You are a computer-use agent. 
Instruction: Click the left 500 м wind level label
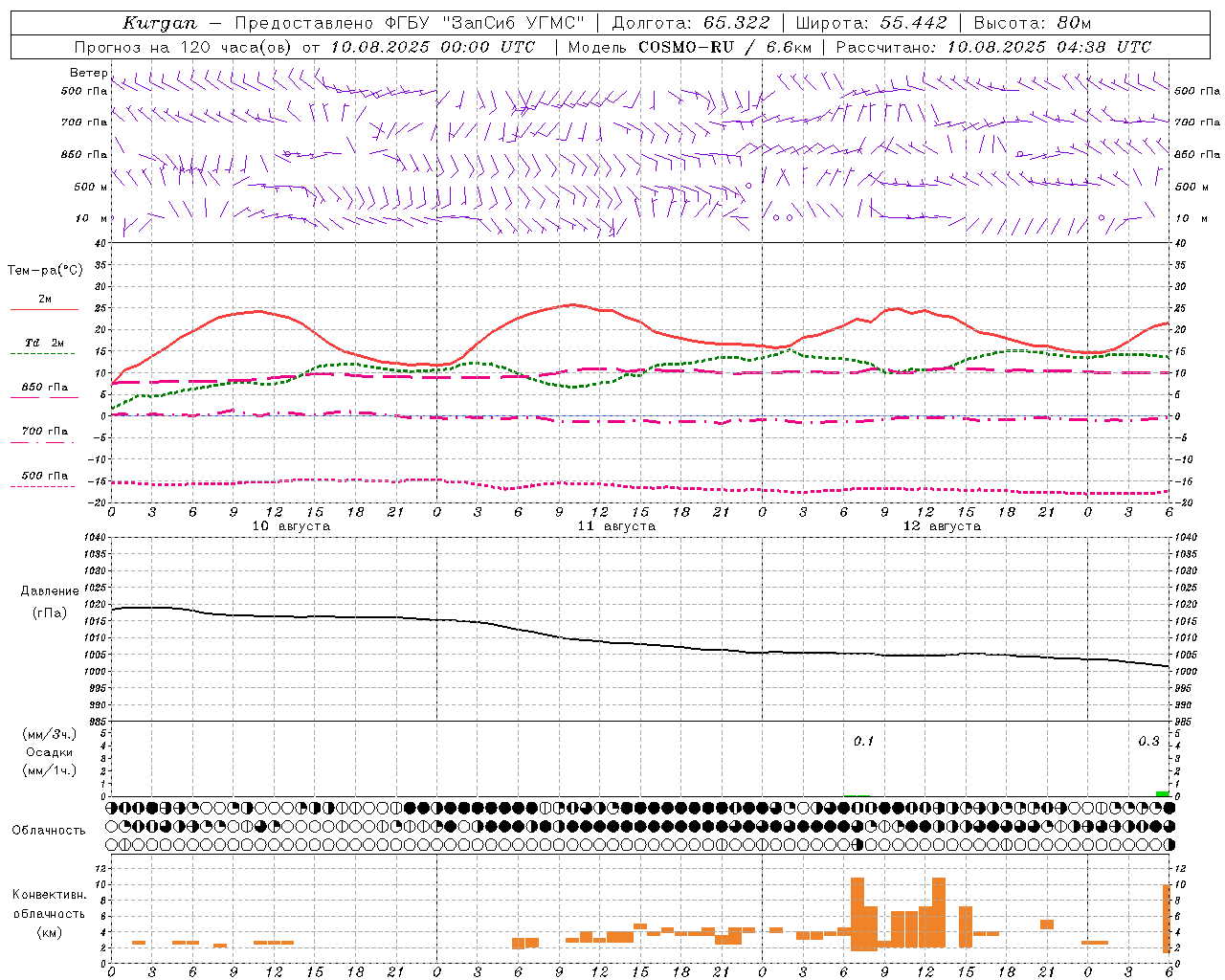pos(91,187)
